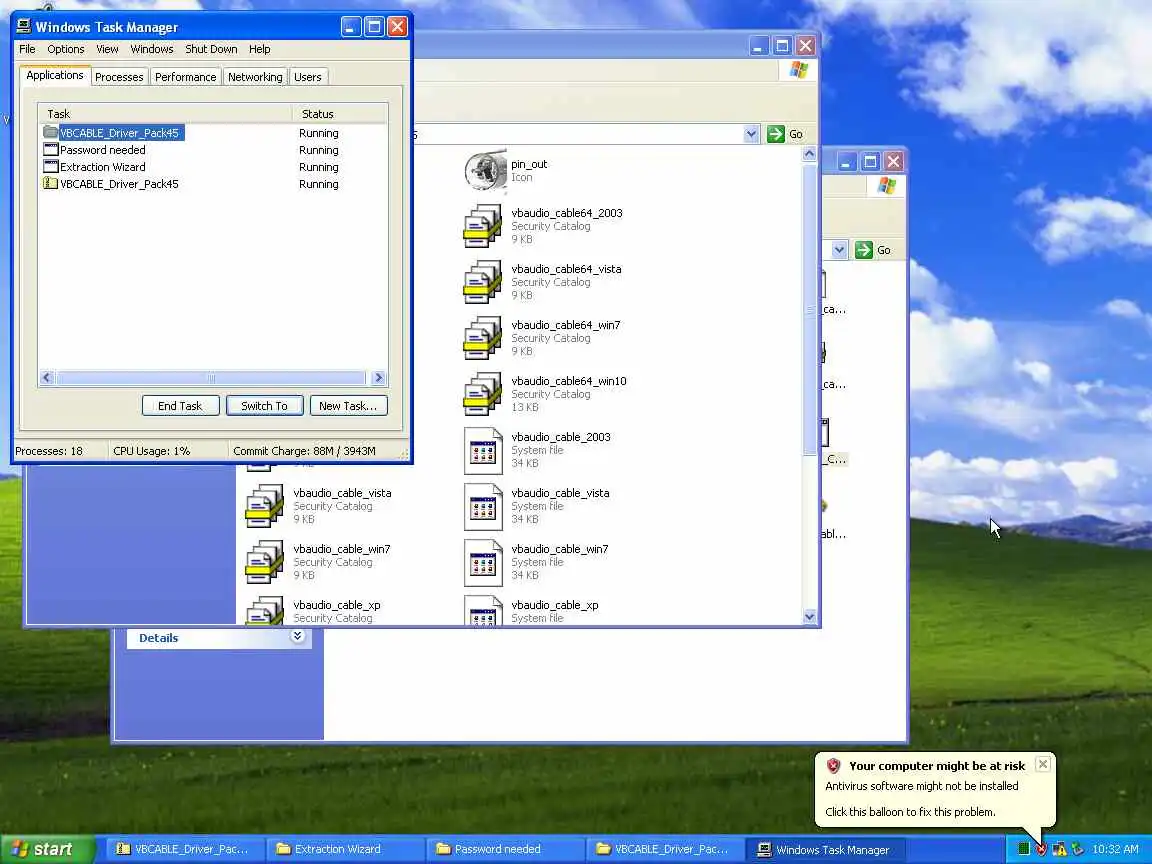Switch to the Performance tab

[x=186, y=76]
